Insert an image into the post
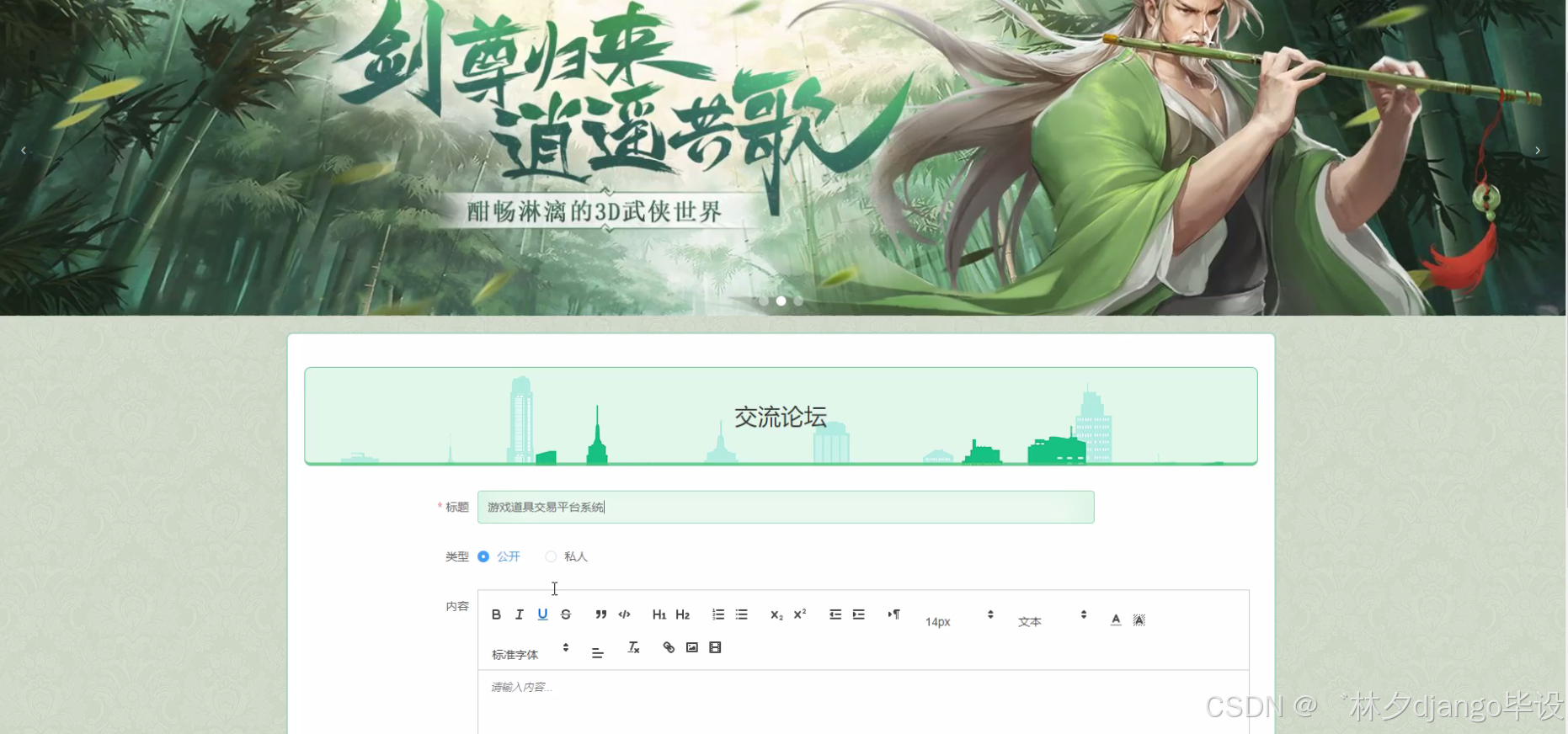The image size is (1568, 734). (692, 647)
